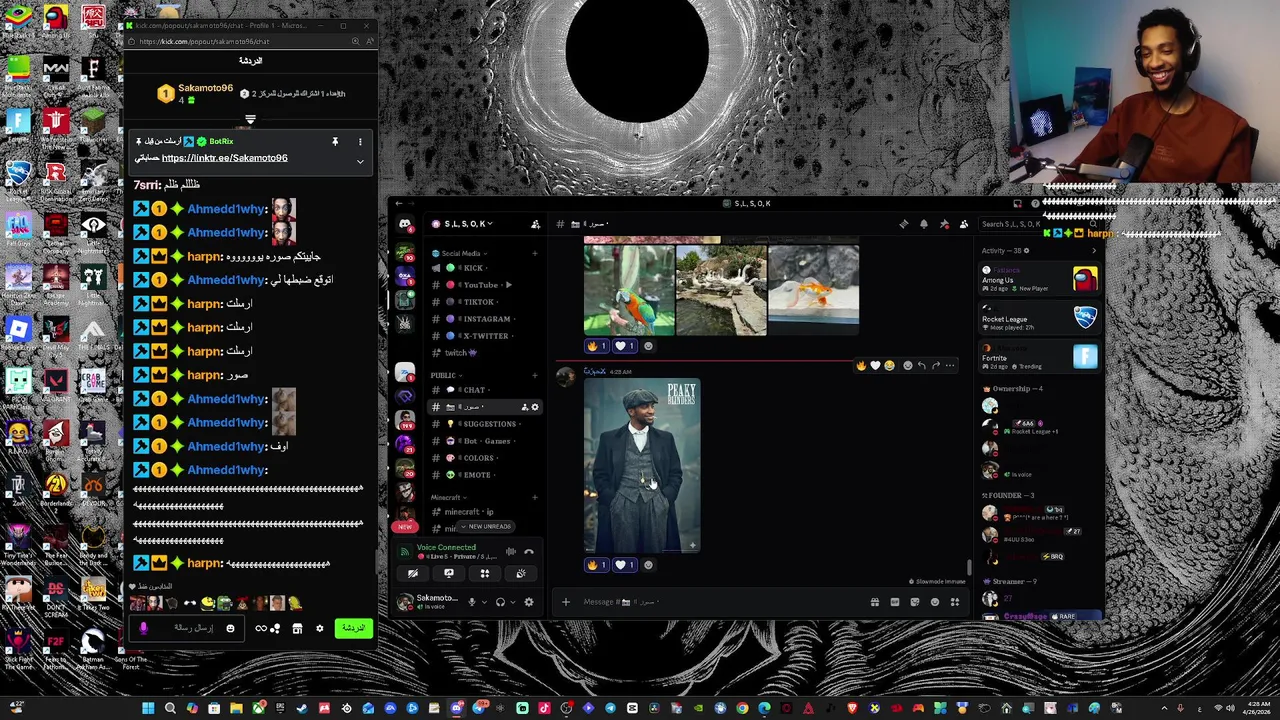The image size is (1280, 720).
Task: Toggle fire reaction under Peaky Blinders image
Action: pyautogui.click(x=597, y=565)
